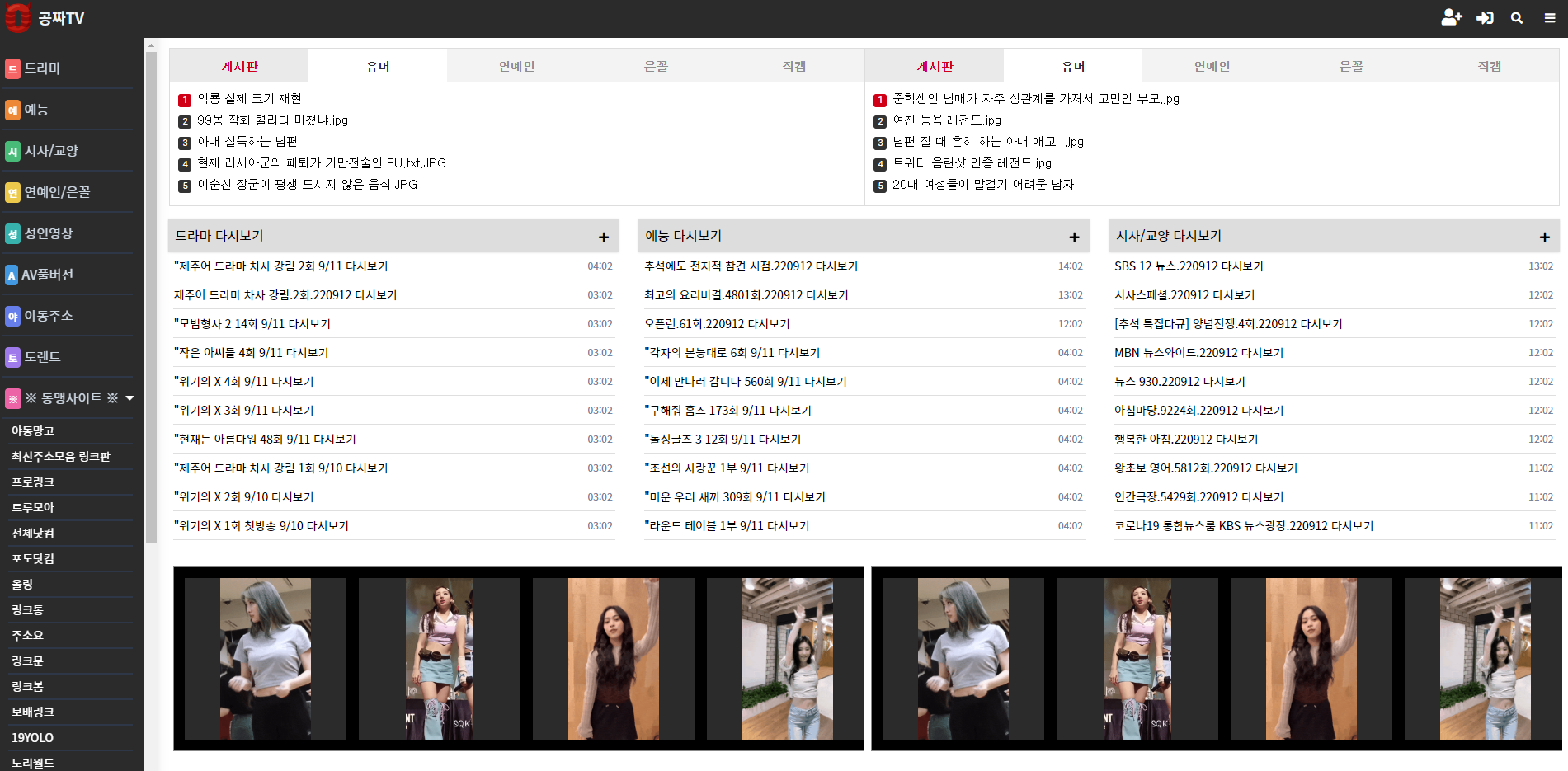This screenshot has width=1568, height=771.
Task: Click the login arrow icon
Action: pos(1485,18)
